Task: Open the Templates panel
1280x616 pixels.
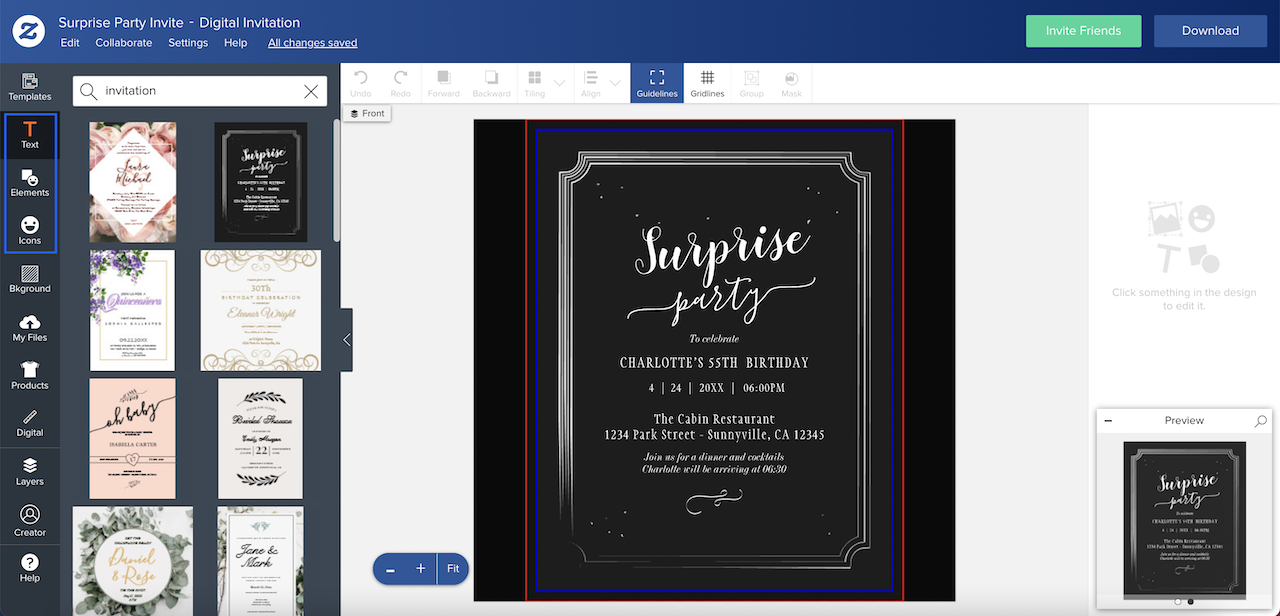Action: (30, 87)
